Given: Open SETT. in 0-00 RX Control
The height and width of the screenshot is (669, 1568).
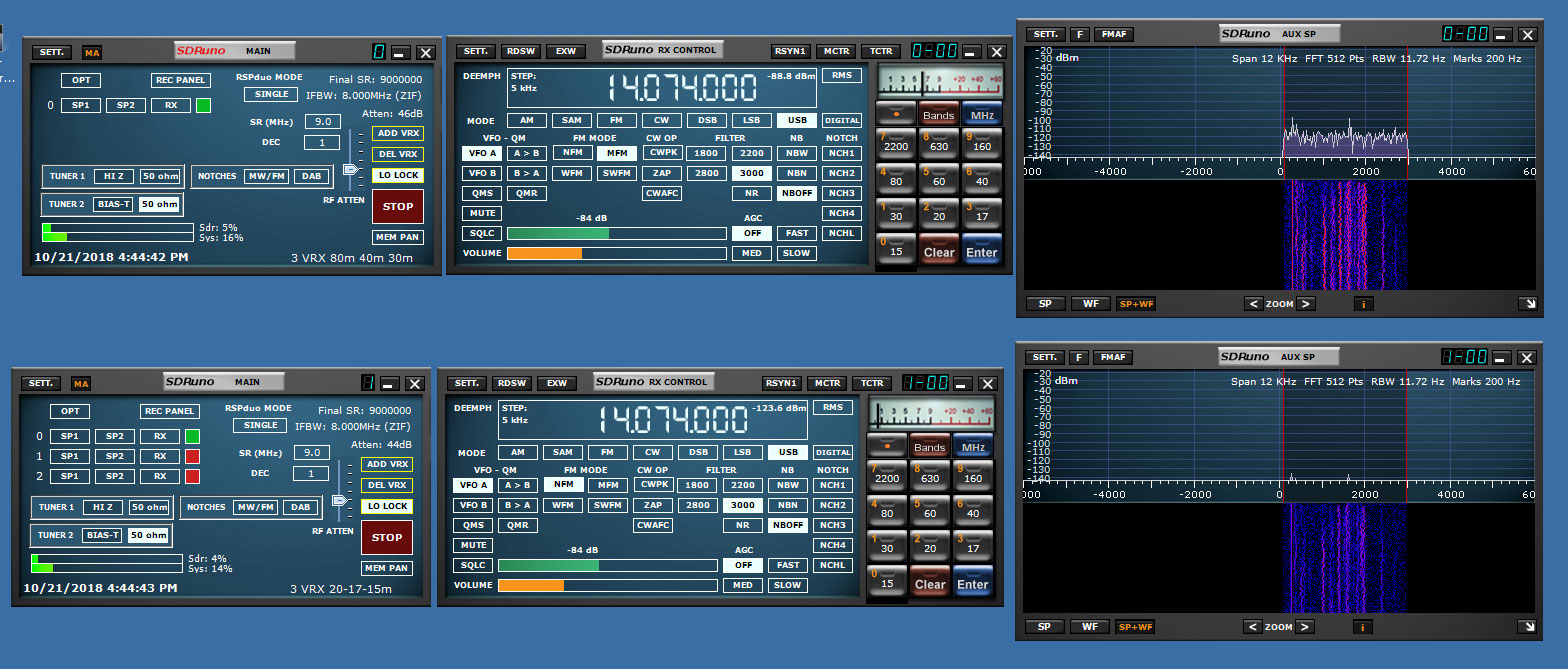Looking at the screenshot, I should [476, 51].
